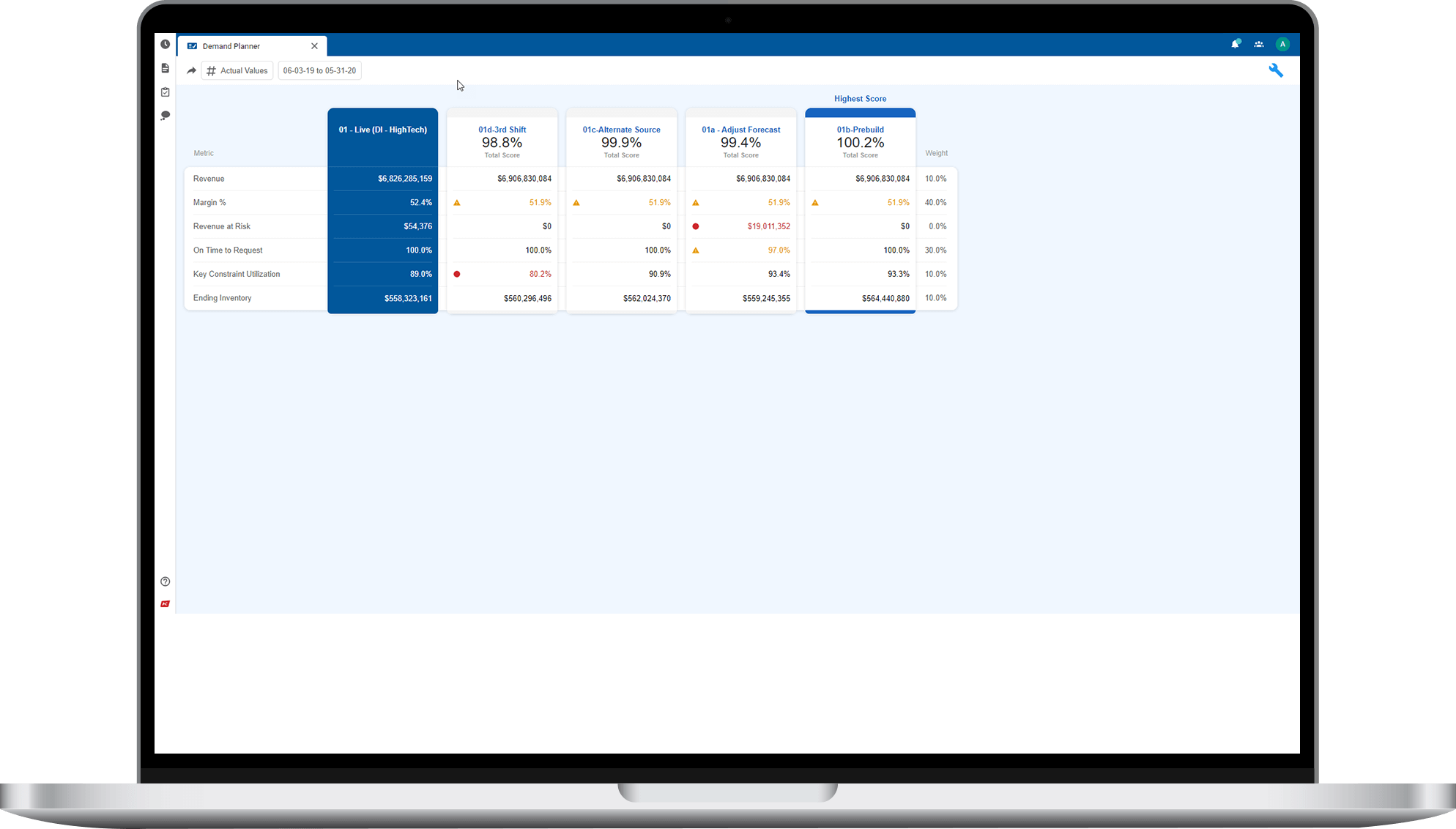Click the 40.0% weight for Margin %

click(935, 203)
